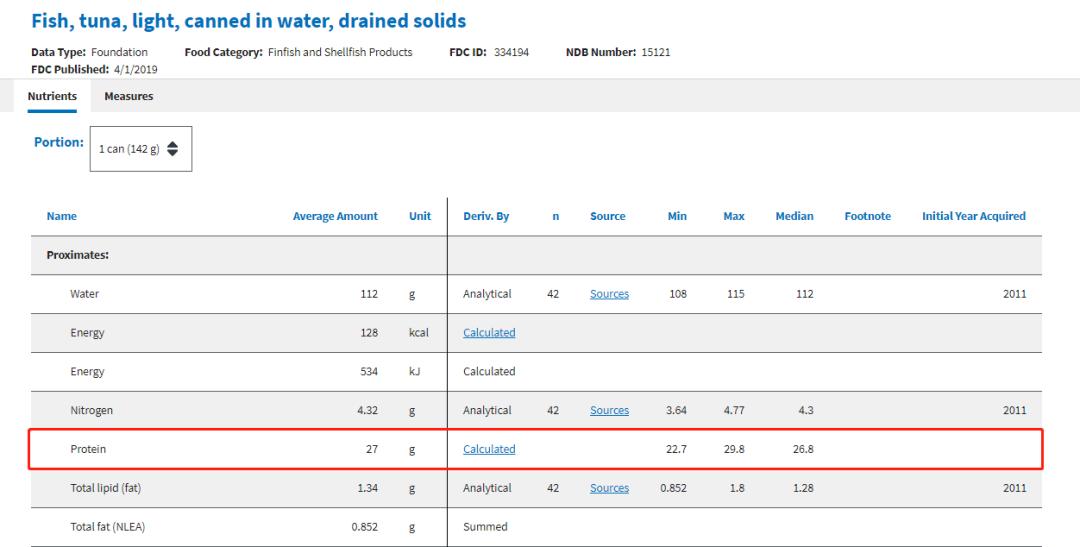This screenshot has width=1080, height=547.
Task: Open the Measures tab
Action: pyautogui.click(x=128, y=96)
